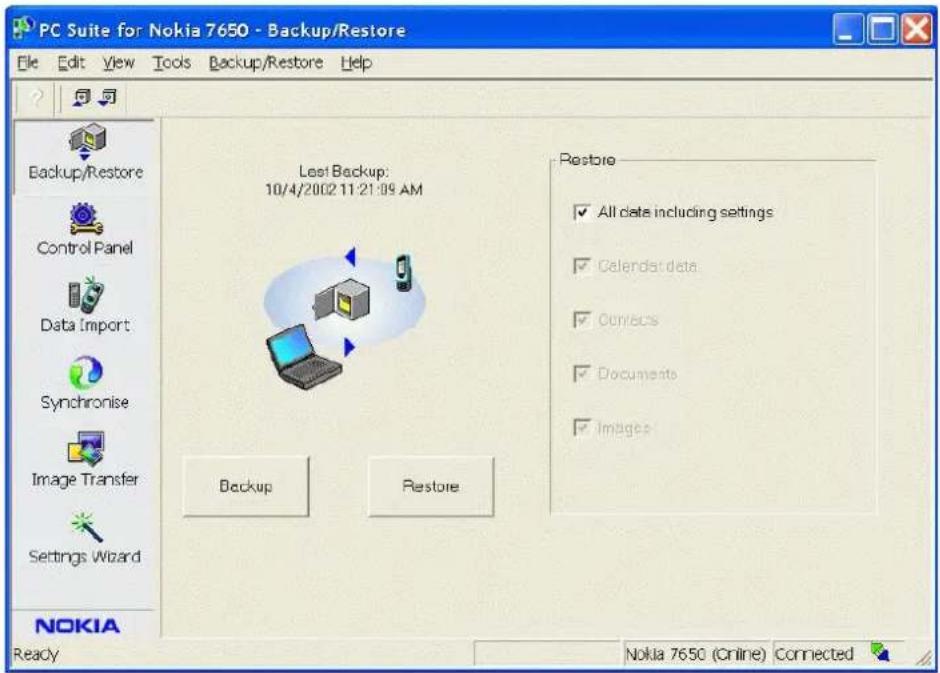This screenshot has height=673, width=940.
Task: Click the help question mark toolbar icon
Action: [x=36, y=97]
